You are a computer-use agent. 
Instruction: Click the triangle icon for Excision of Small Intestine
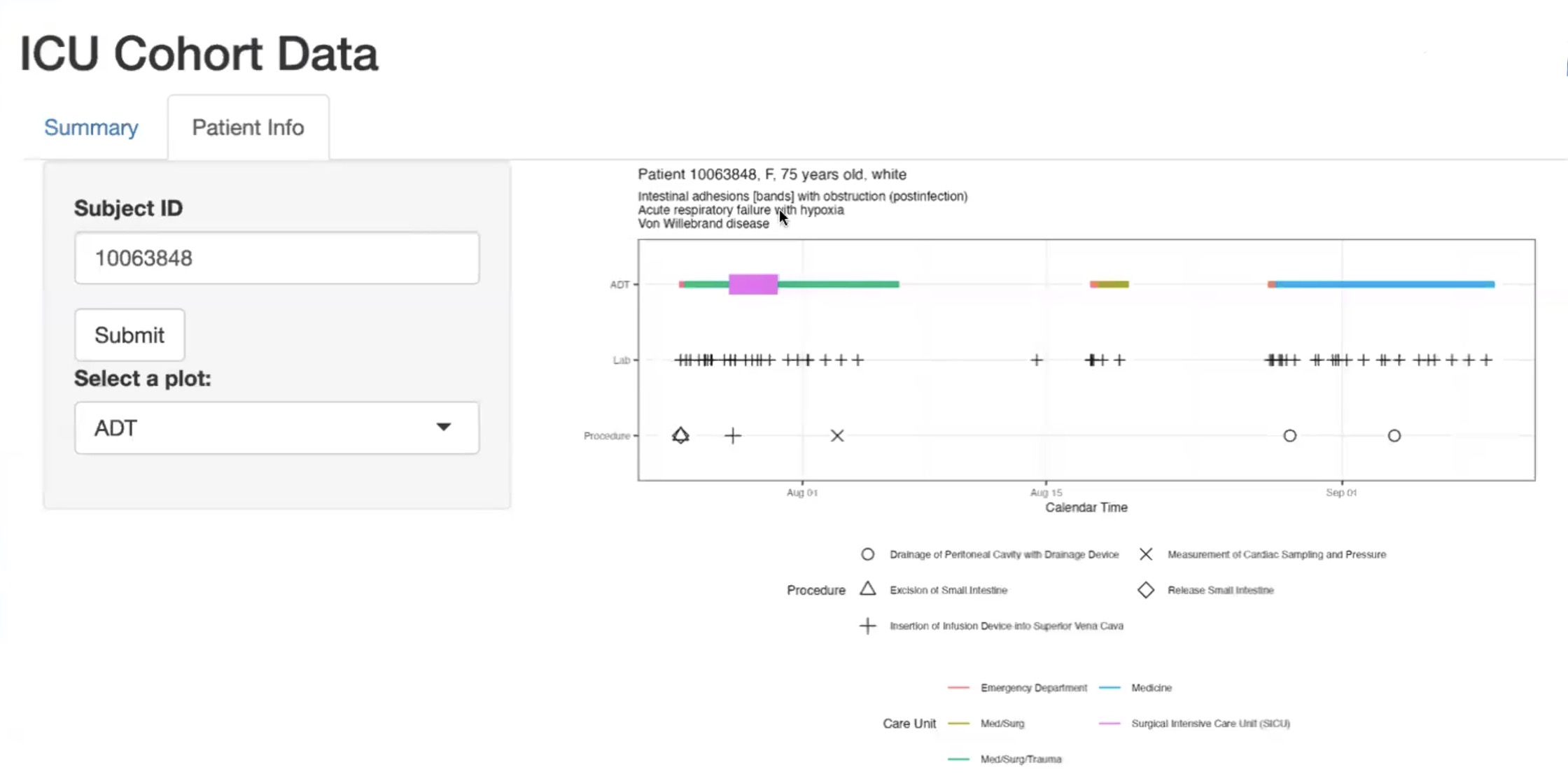[868, 589]
